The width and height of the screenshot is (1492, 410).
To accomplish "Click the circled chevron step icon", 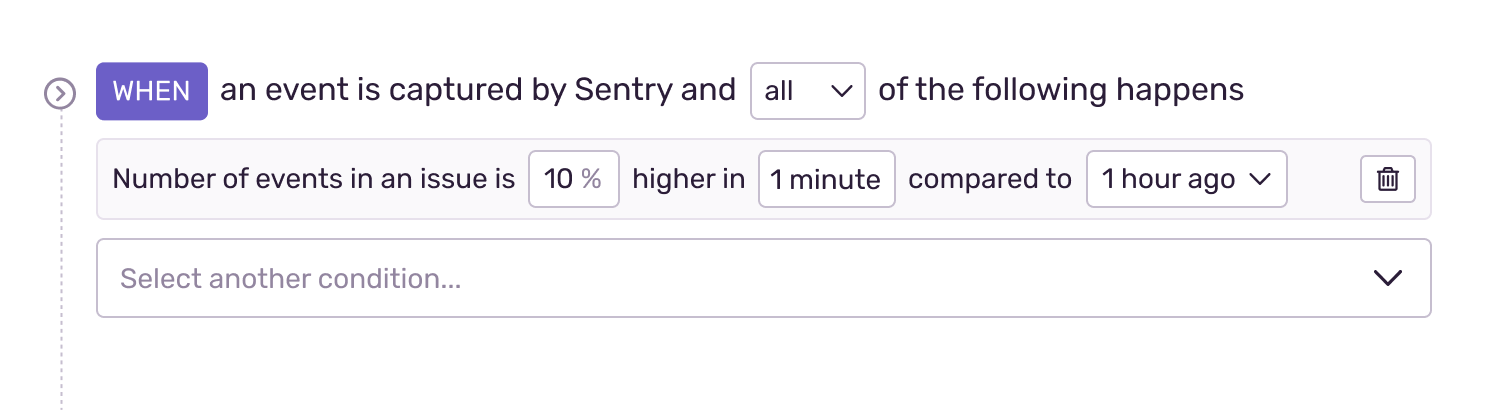I will click(60, 94).
